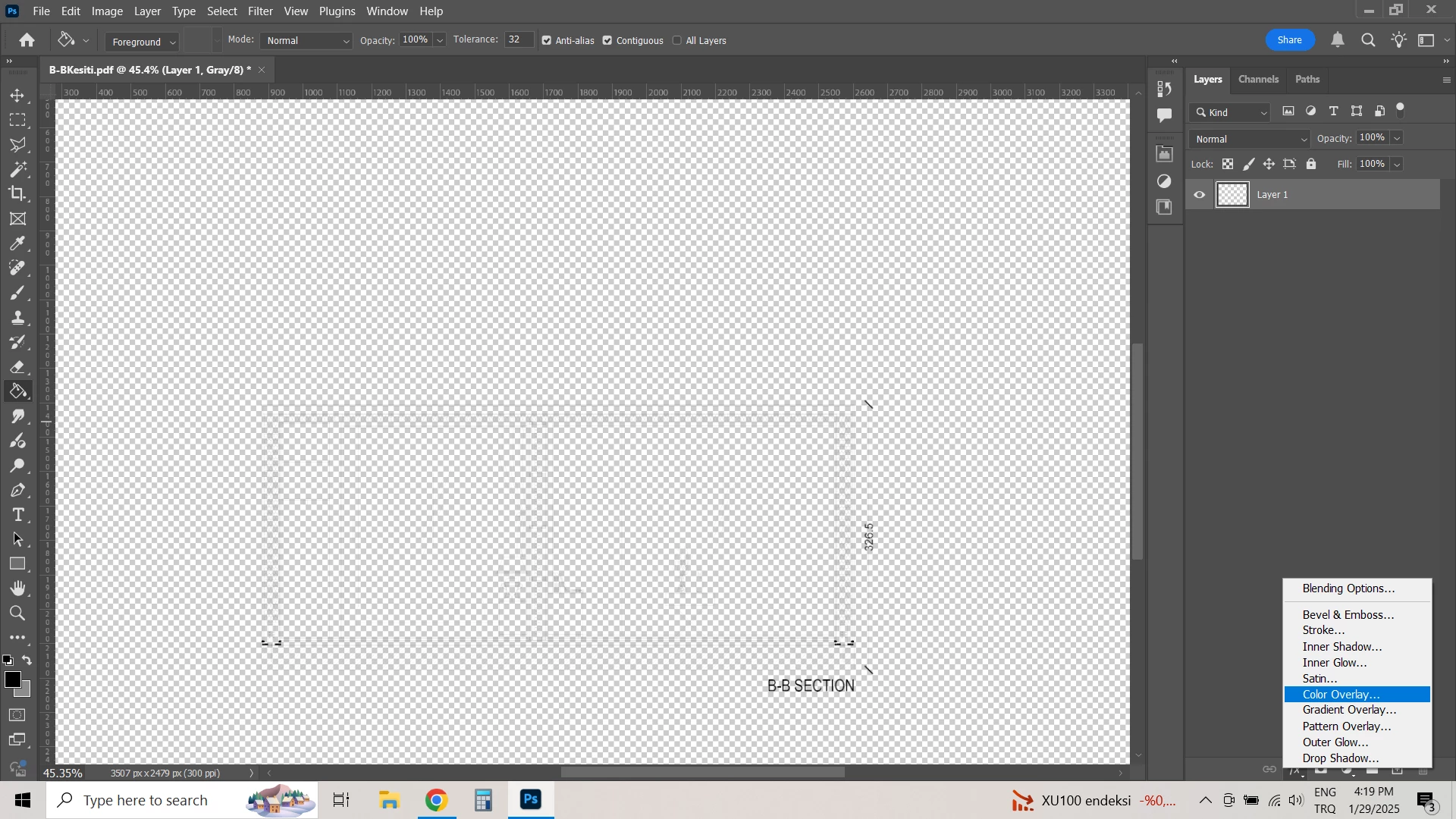Uncheck the Contiguous option
Image resolution: width=1456 pixels, height=819 pixels.
(607, 41)
